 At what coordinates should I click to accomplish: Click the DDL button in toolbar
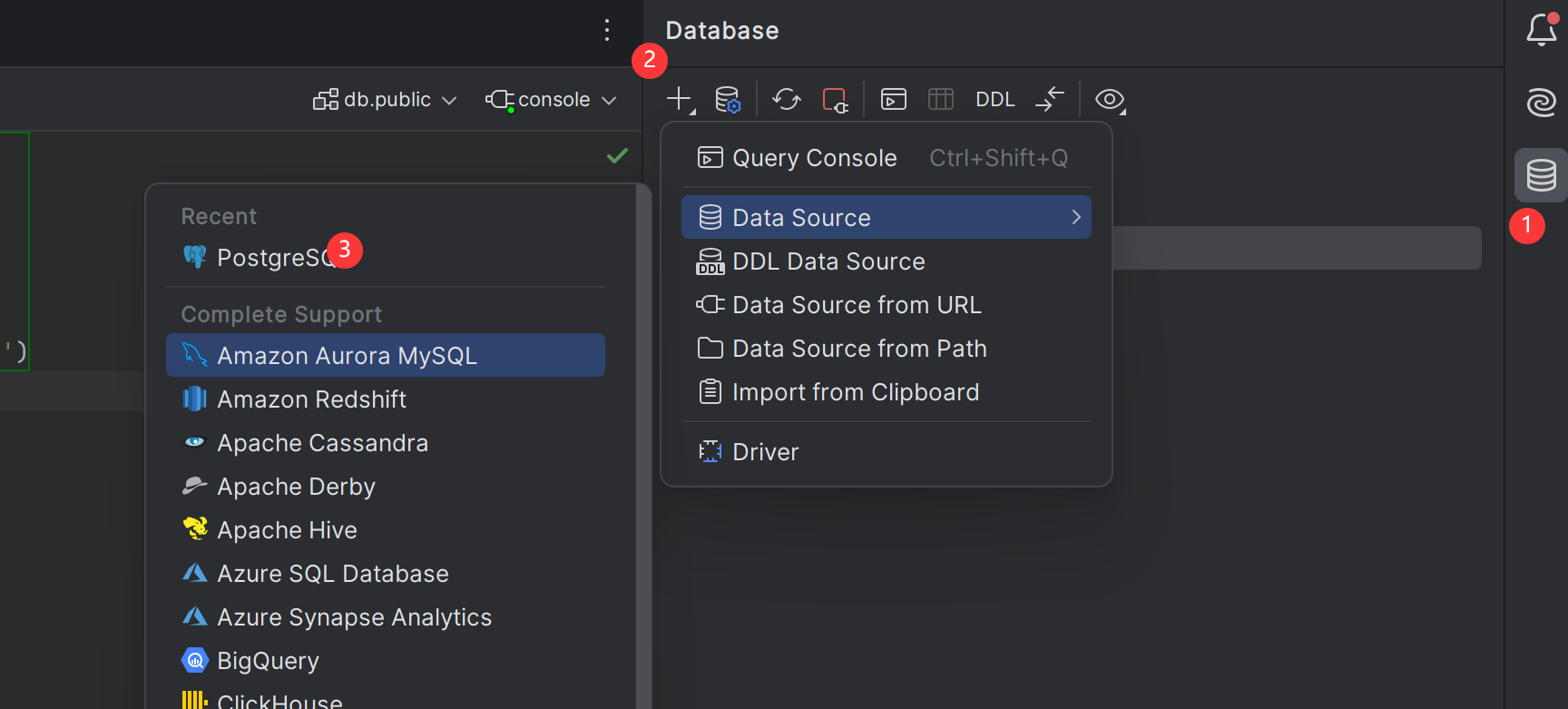(x=995, y=100)
